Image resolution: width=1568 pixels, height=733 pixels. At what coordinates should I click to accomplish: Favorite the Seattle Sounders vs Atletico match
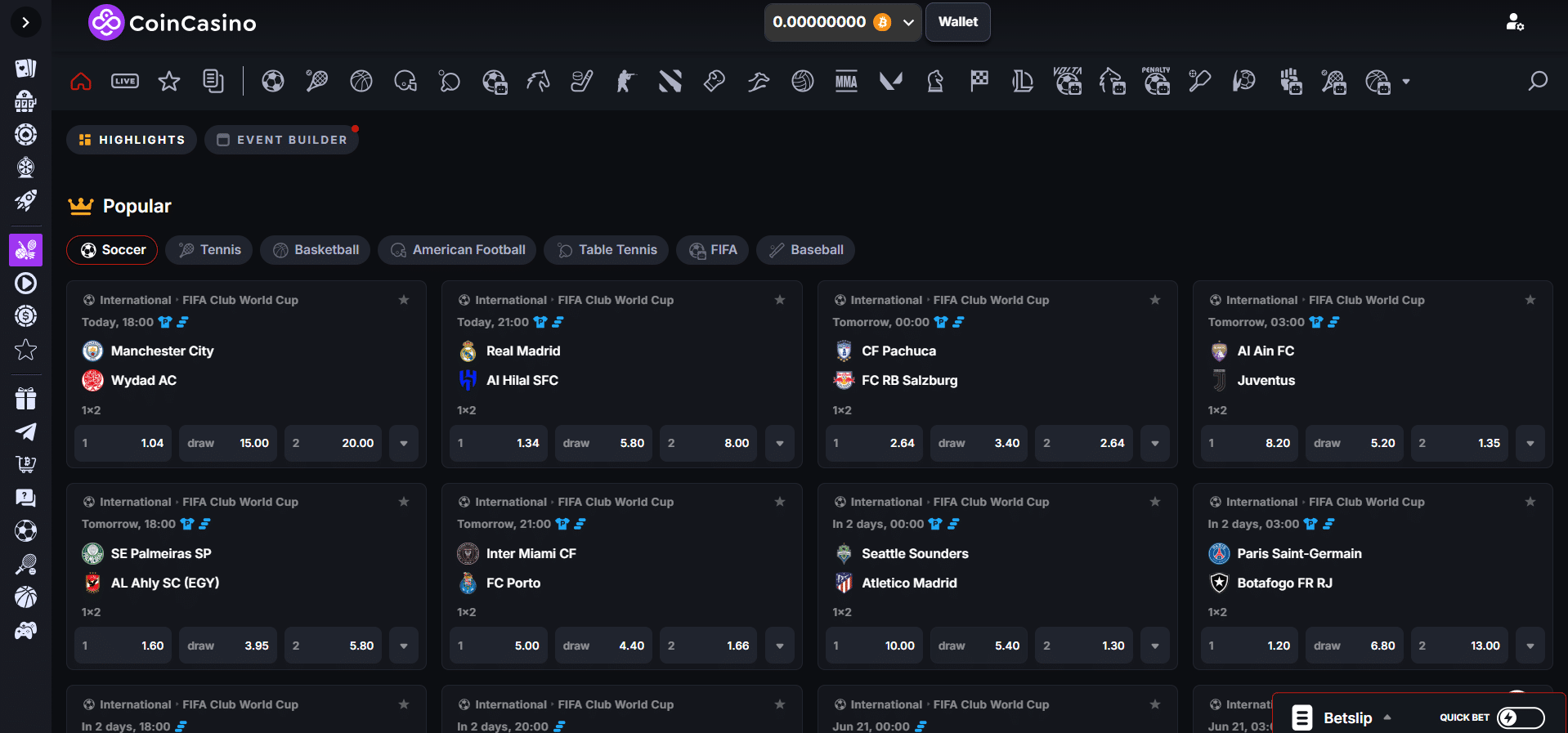(x=1155, y=502)
